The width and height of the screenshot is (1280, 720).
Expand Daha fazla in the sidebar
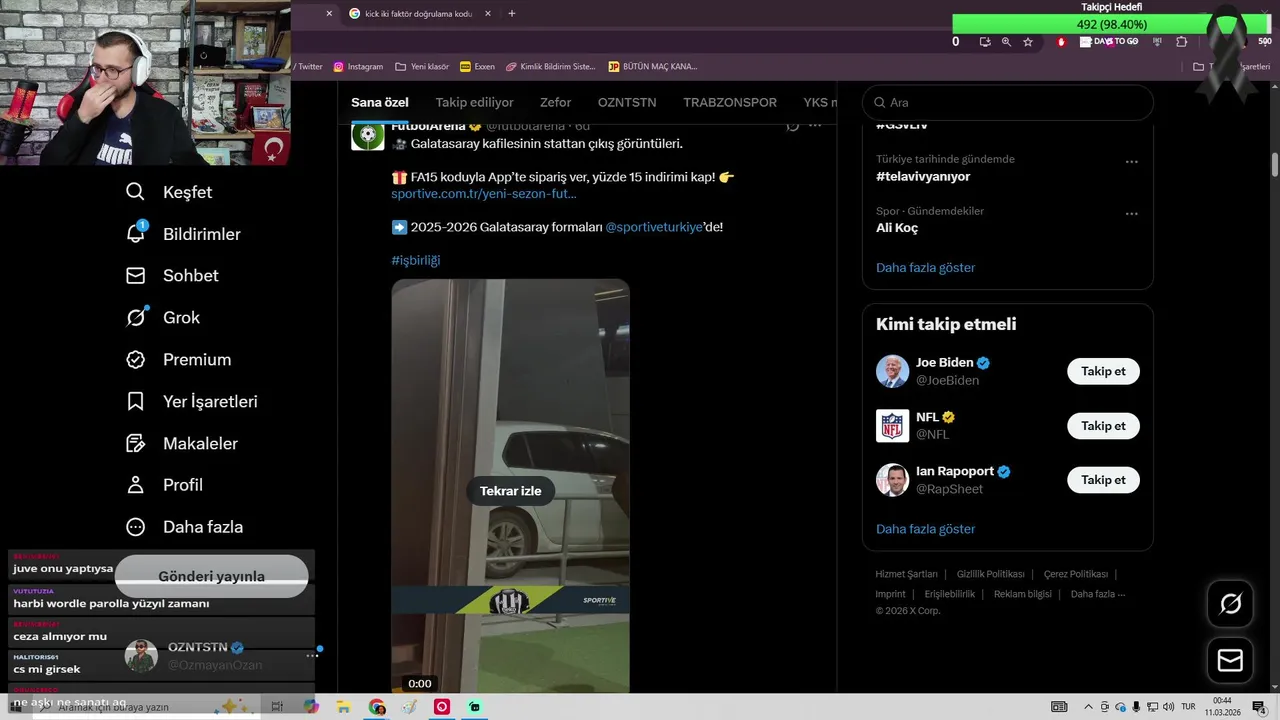click(185, 527)
